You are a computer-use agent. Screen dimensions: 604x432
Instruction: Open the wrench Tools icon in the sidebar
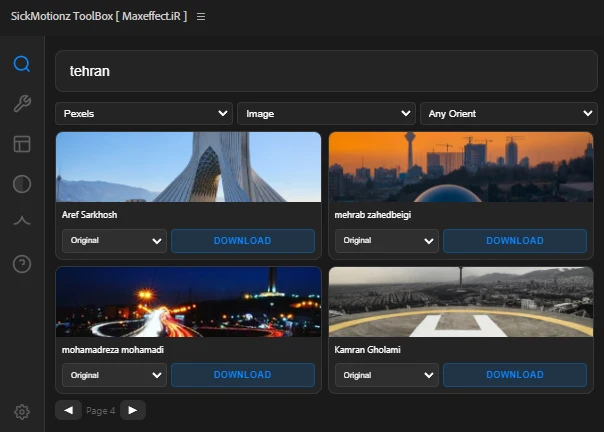click(22, 103)
